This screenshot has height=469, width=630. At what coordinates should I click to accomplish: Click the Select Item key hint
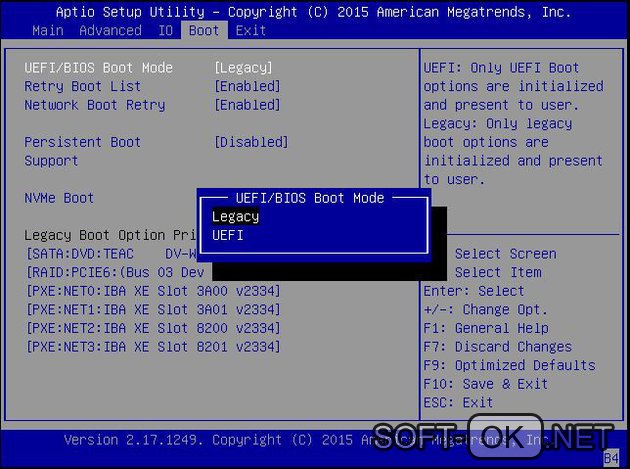pyautogui.click(x=498, y=272)
